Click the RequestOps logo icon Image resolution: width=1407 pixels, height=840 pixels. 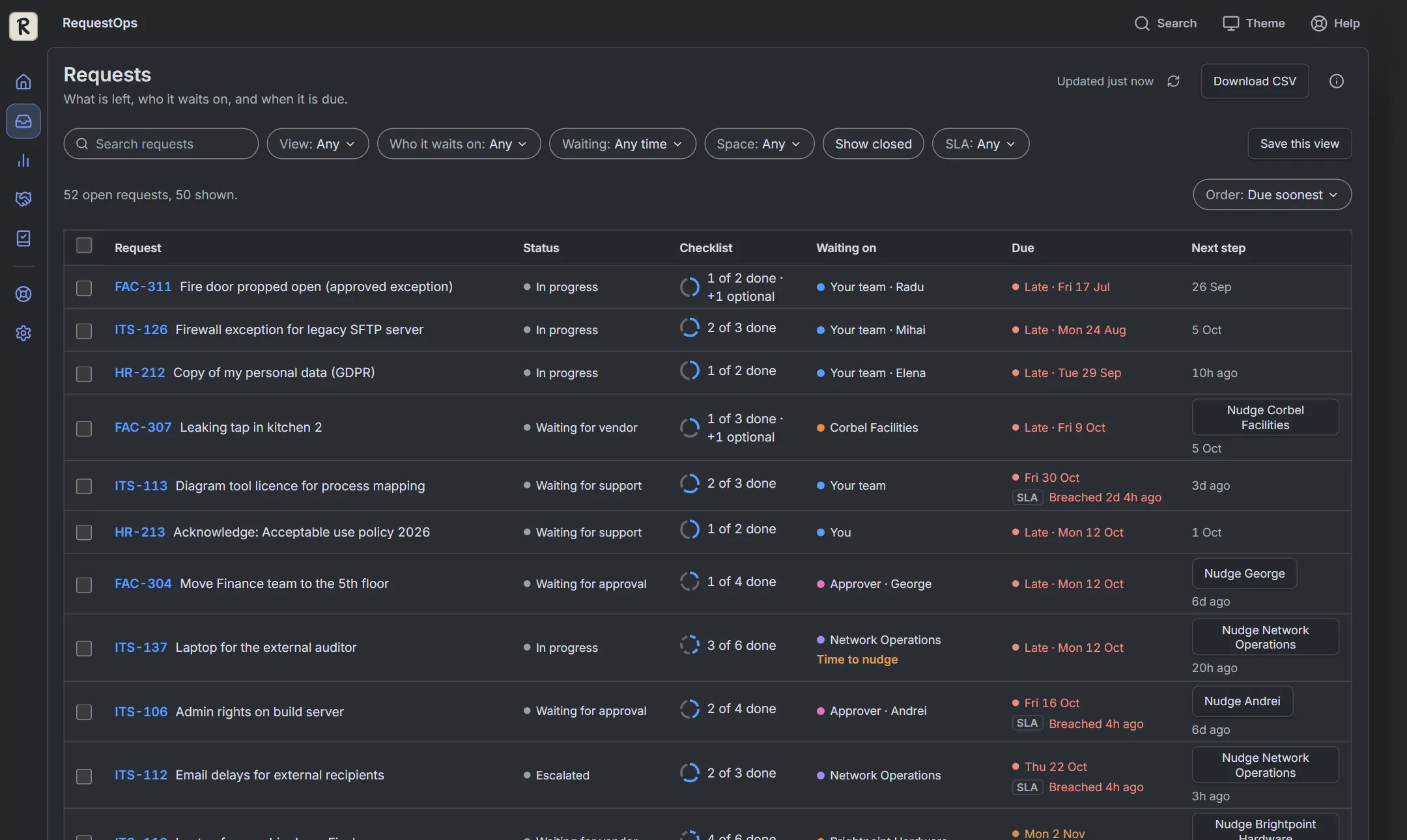tap(23, 26)
